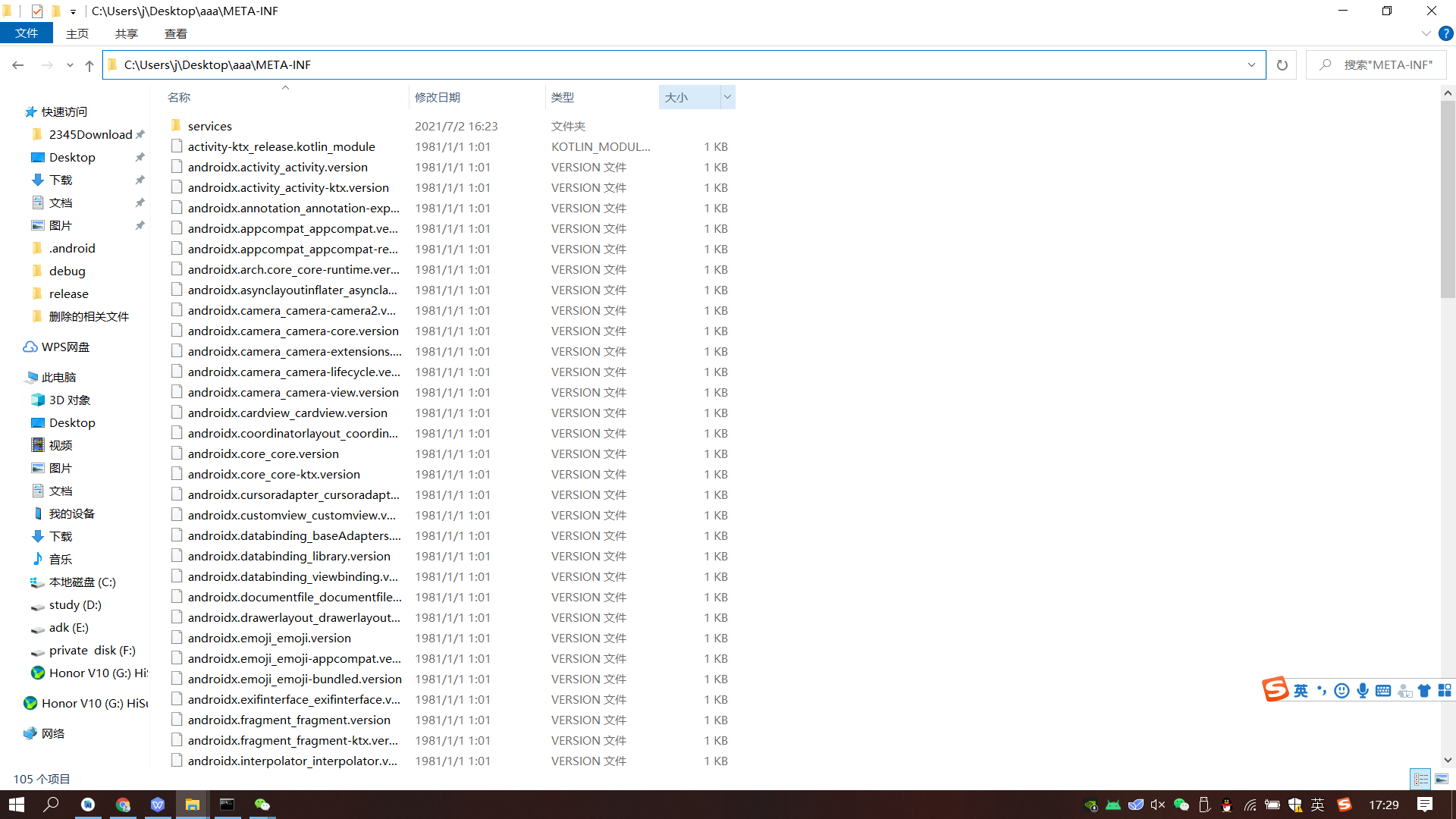Select androidx.cardview_cardview.version file
1456x819 pixels.
pos(287,413)
